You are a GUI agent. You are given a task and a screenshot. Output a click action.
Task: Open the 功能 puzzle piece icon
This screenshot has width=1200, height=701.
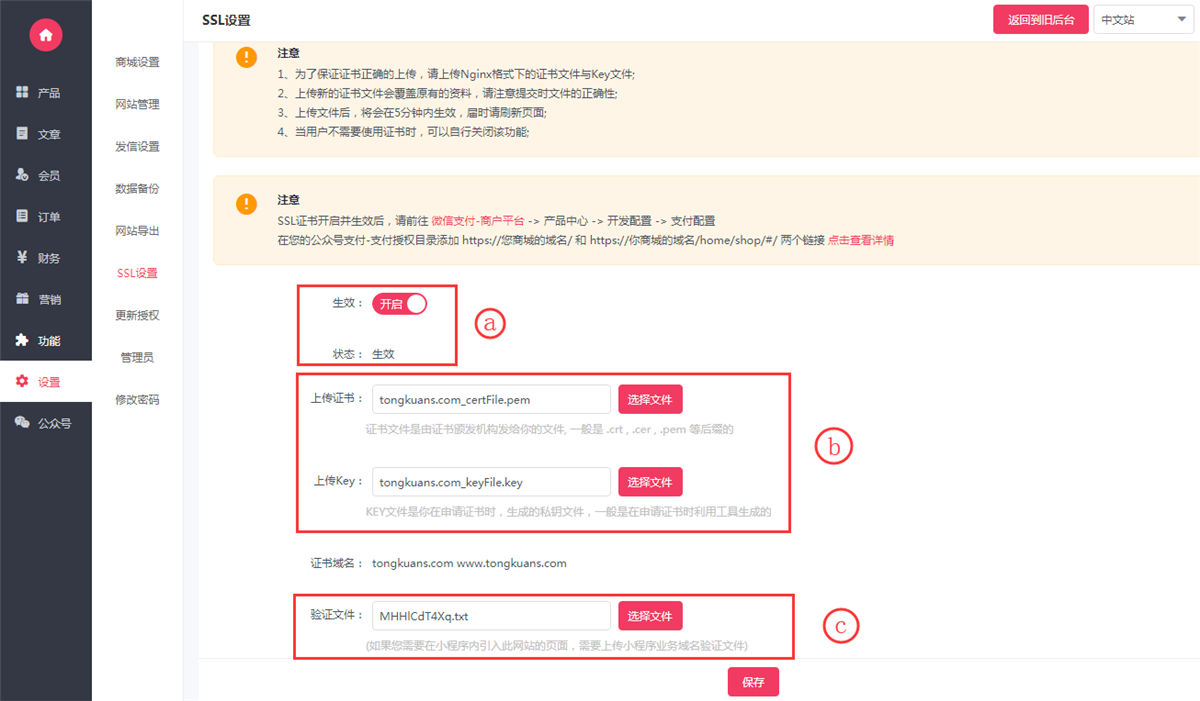22,340
